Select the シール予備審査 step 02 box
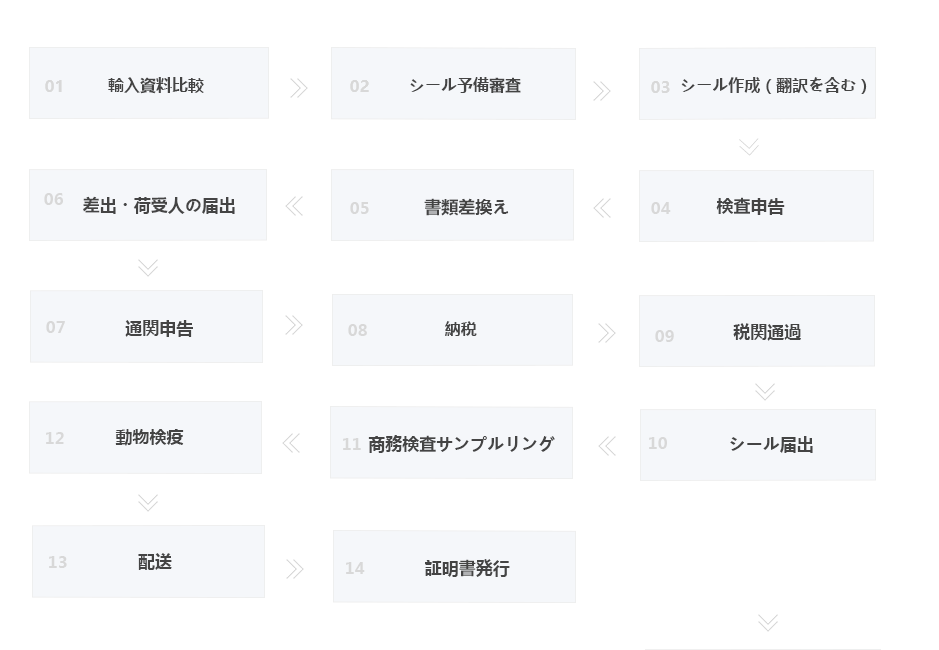939x650 pixels. (x=453, y=84)
